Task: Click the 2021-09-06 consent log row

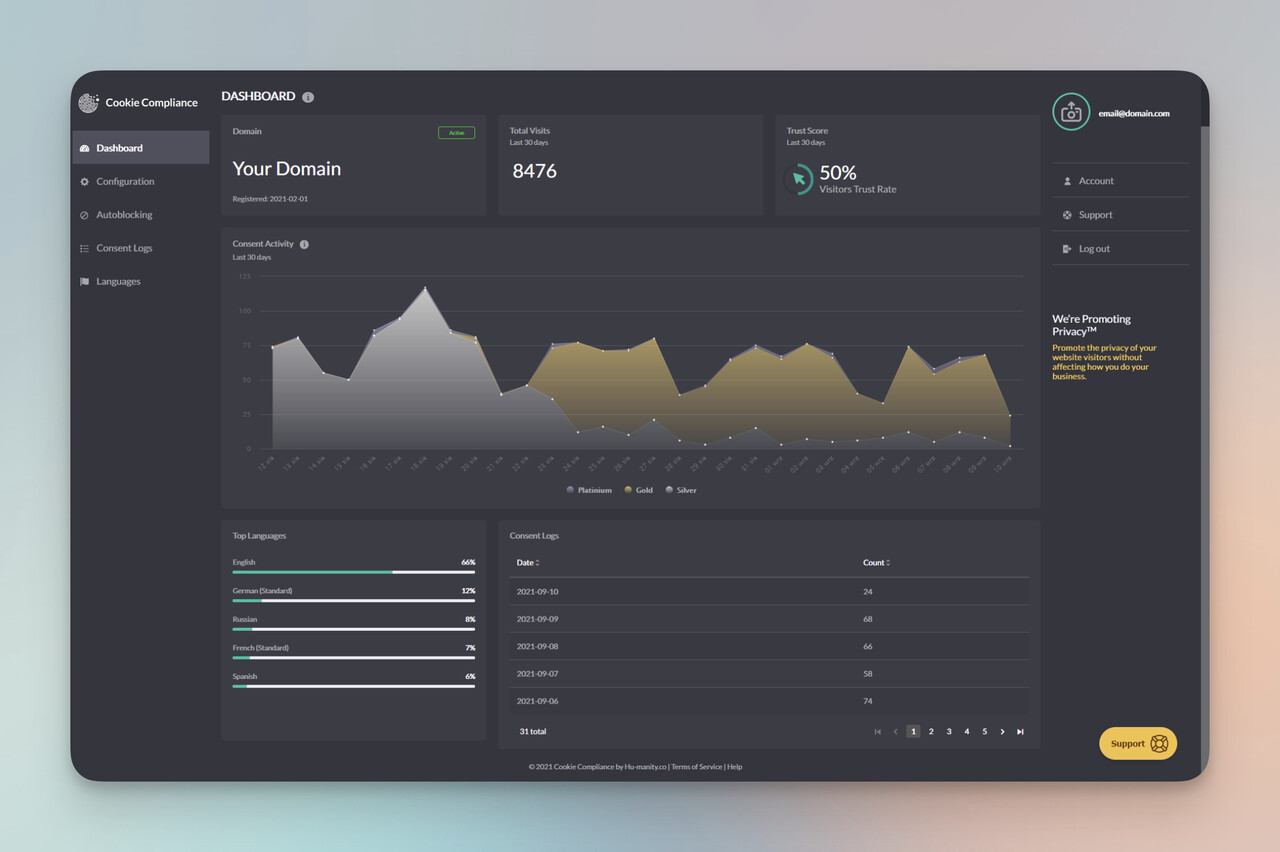Action: [769, 701]
